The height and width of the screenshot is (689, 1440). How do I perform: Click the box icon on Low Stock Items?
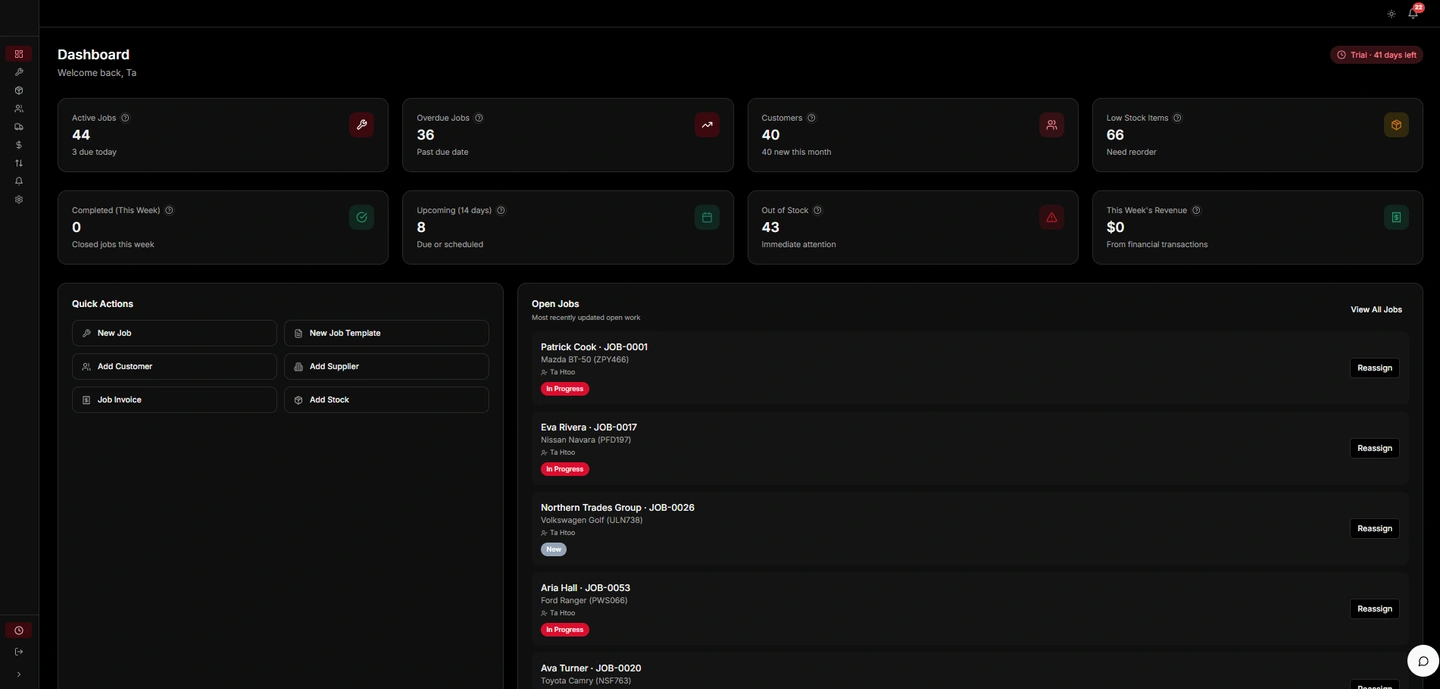tap(1396, 125)
